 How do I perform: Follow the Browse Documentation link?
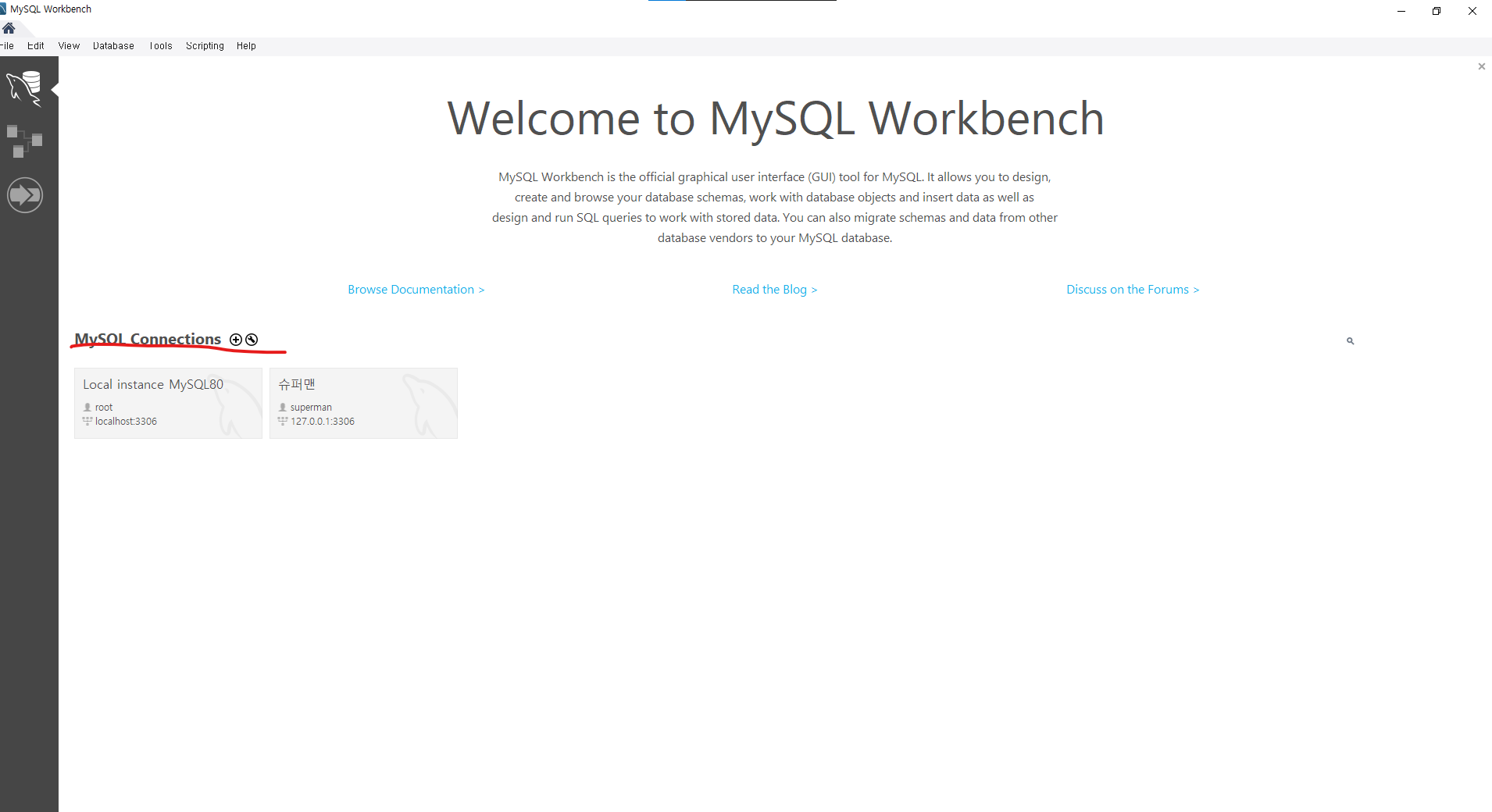[416, 290]
